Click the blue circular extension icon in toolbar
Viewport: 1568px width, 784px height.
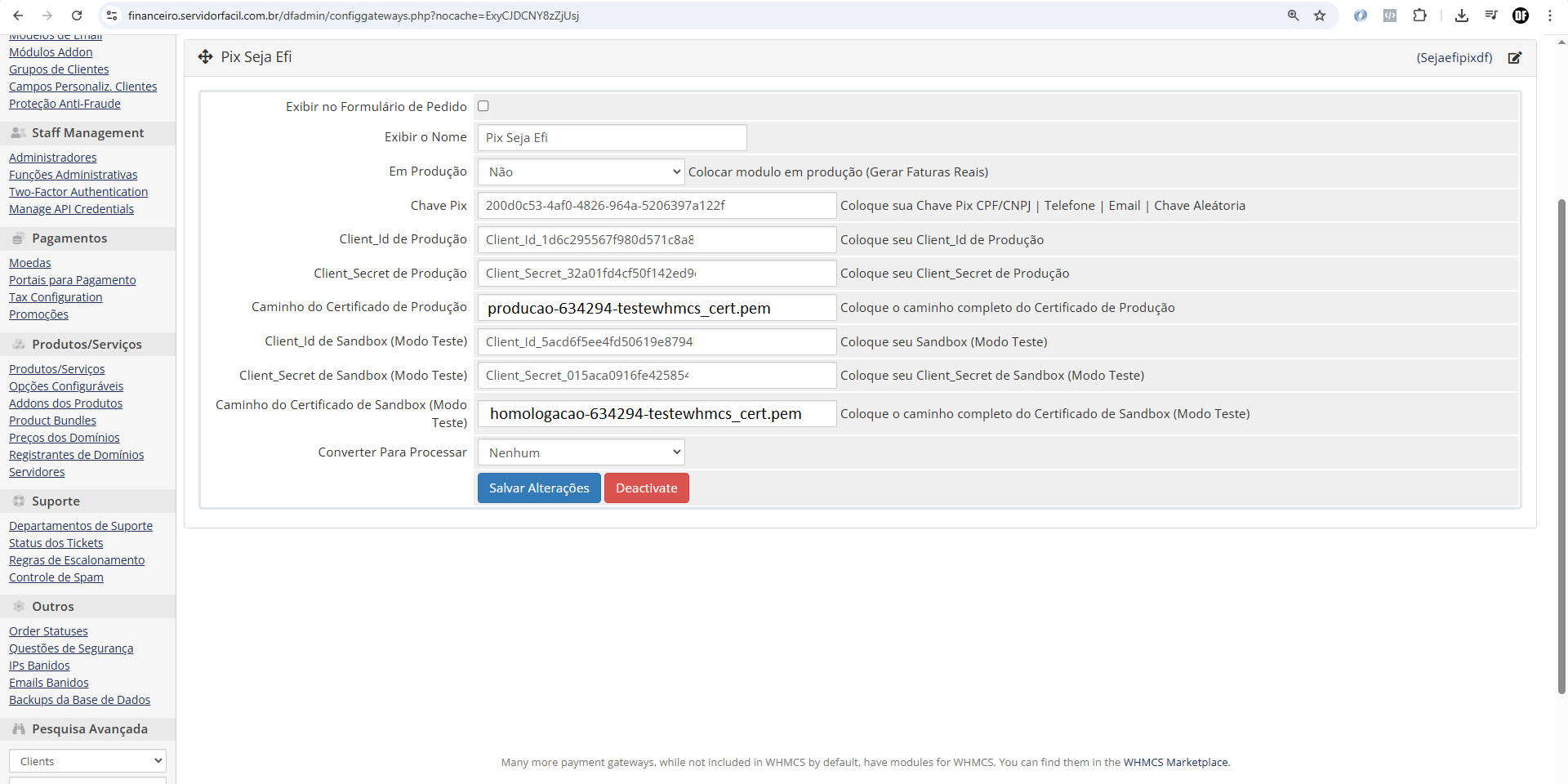pos(1361,16)
